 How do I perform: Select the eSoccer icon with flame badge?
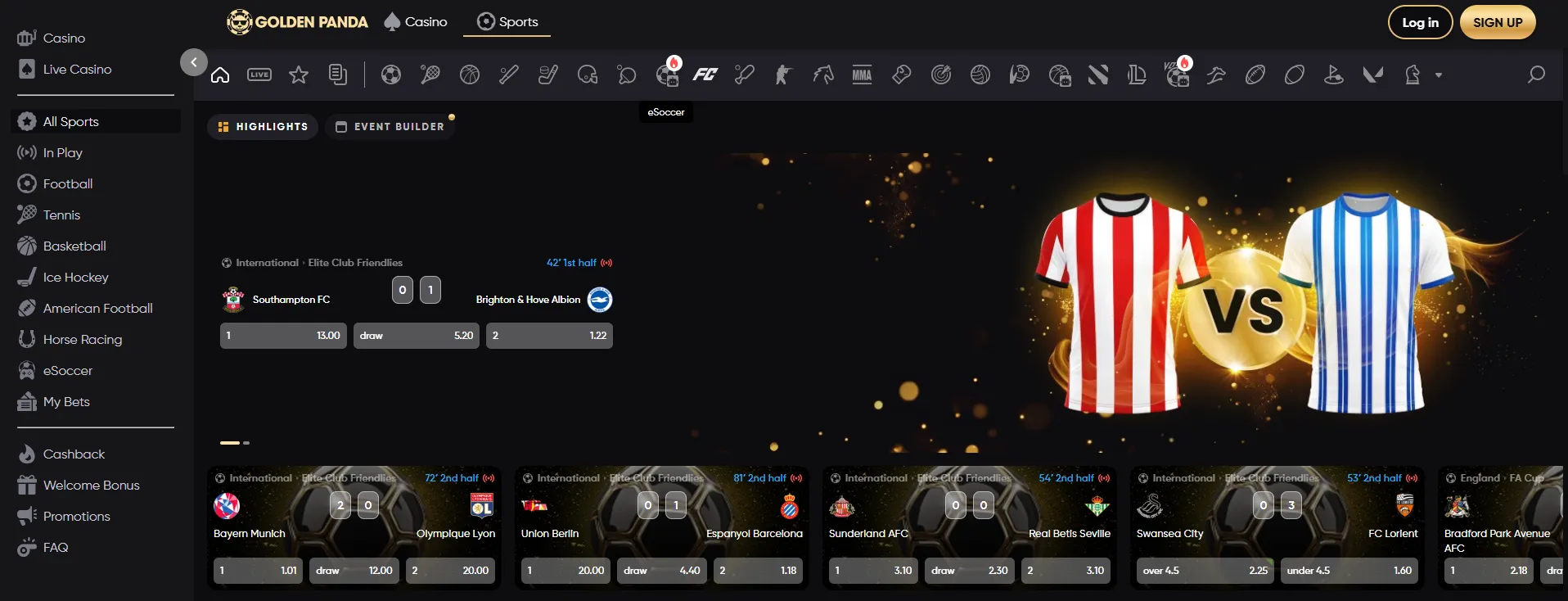668,74
